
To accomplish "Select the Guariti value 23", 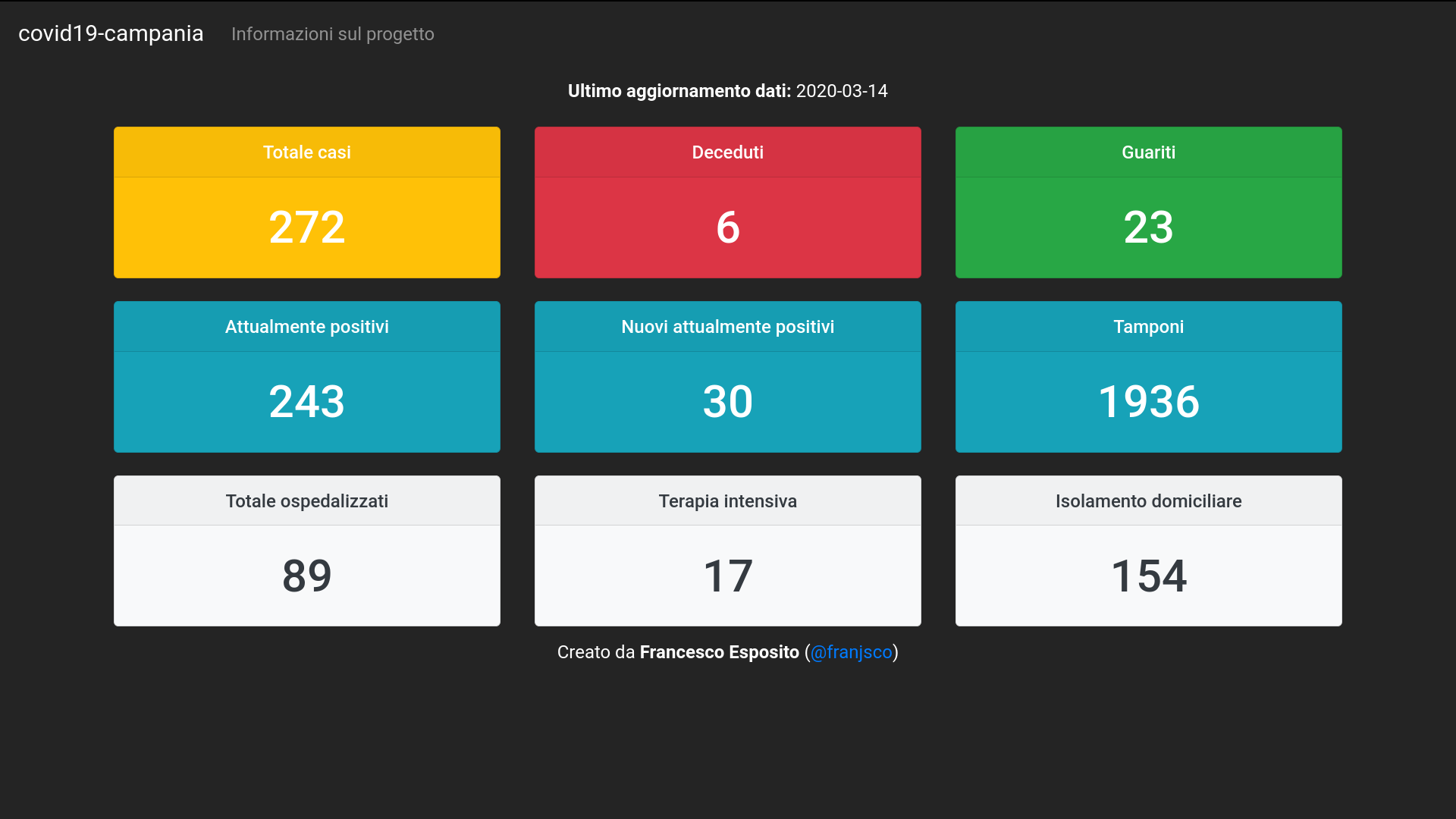I will (1149, 227).
